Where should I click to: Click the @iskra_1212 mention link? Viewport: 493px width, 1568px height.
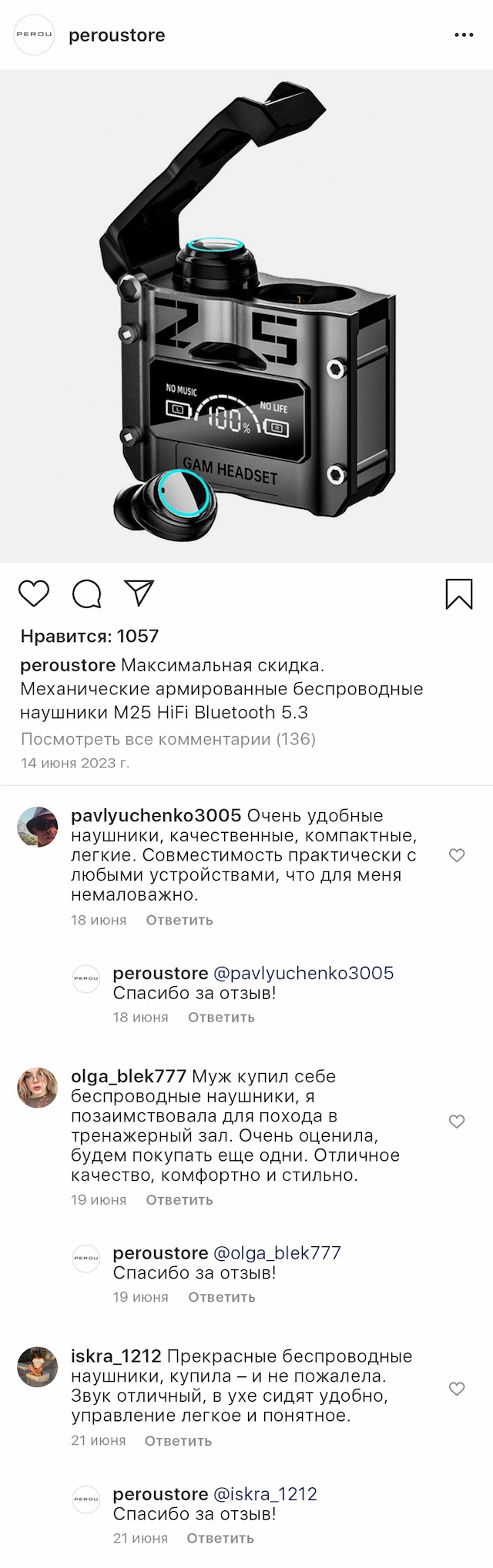265,1494
